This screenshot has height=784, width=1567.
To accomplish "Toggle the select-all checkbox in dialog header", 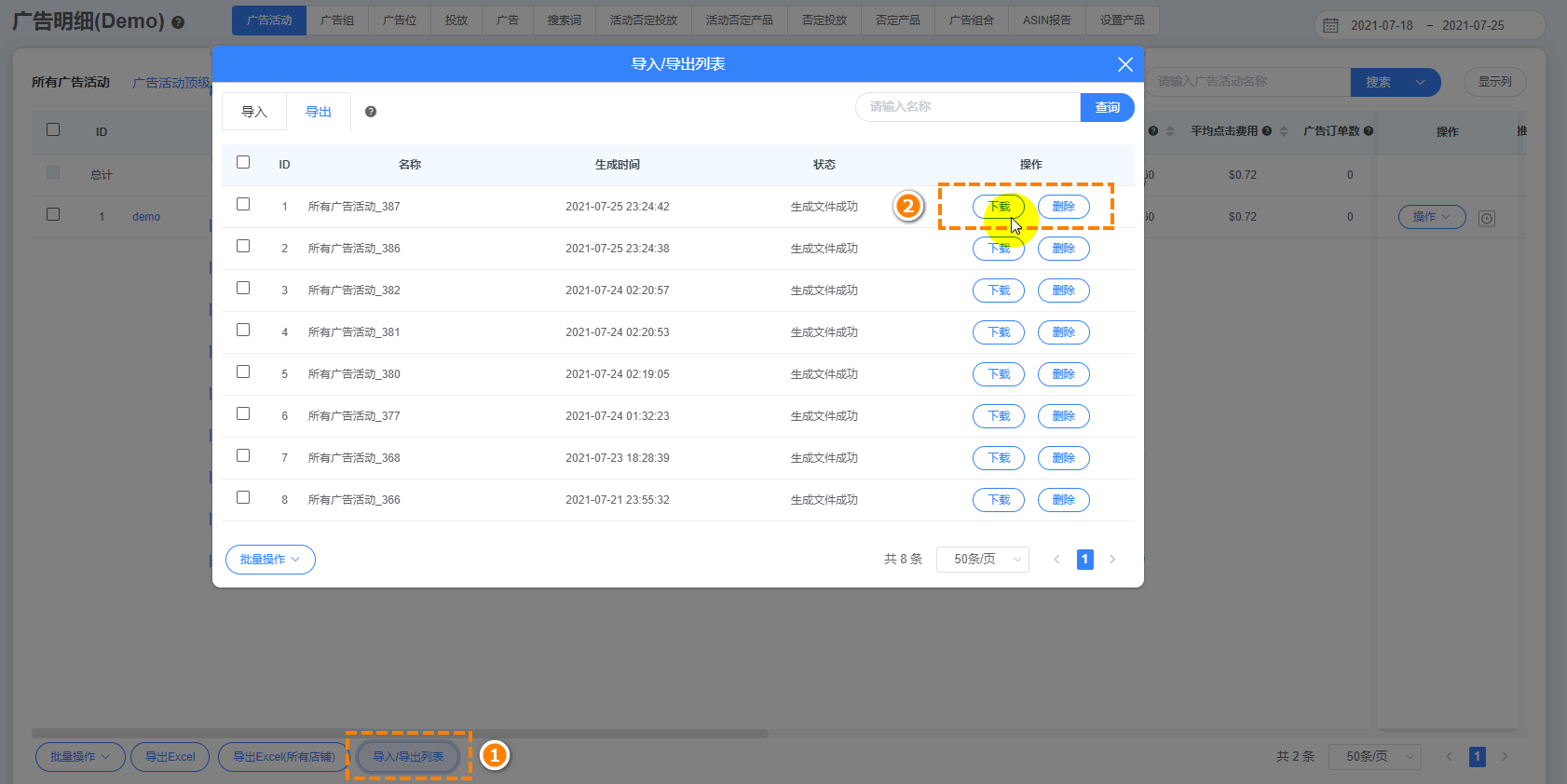I will [243, 163].
